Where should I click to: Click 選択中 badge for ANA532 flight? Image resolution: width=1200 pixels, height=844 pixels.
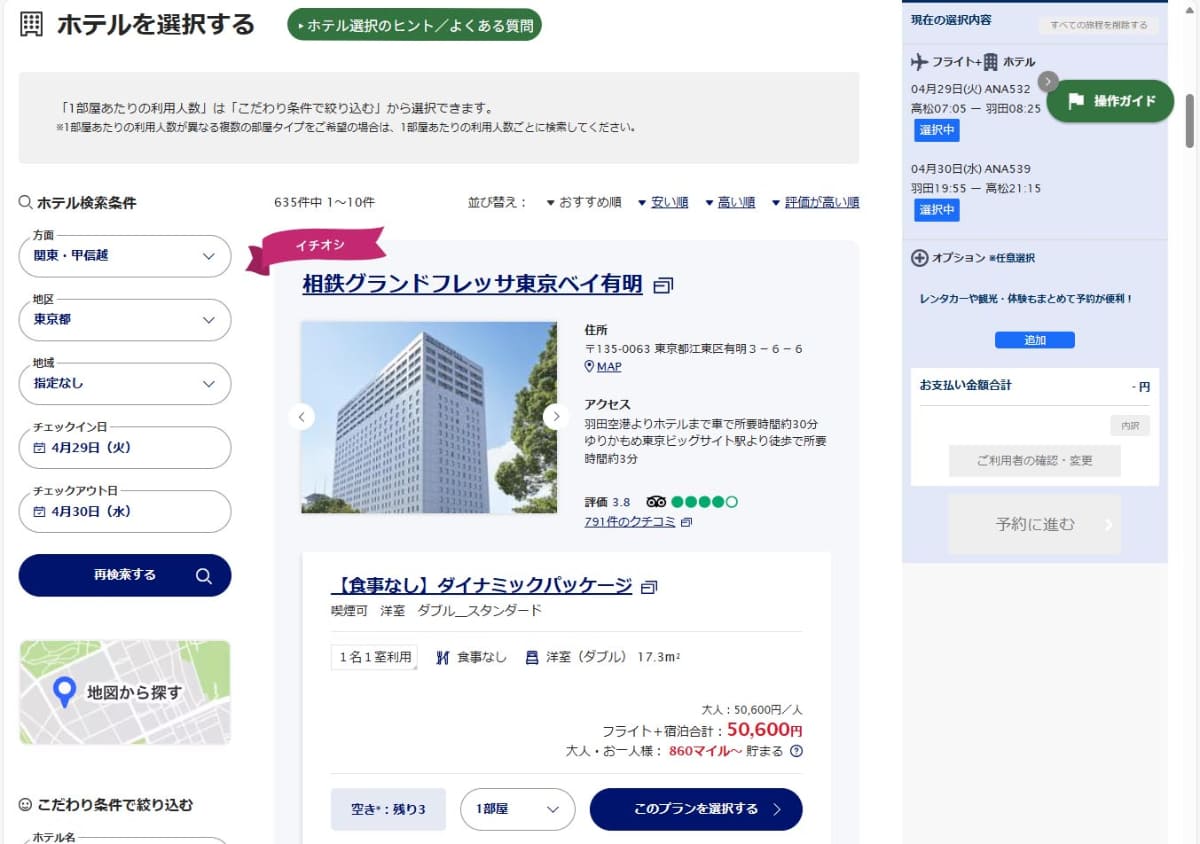tap(936, 130)
